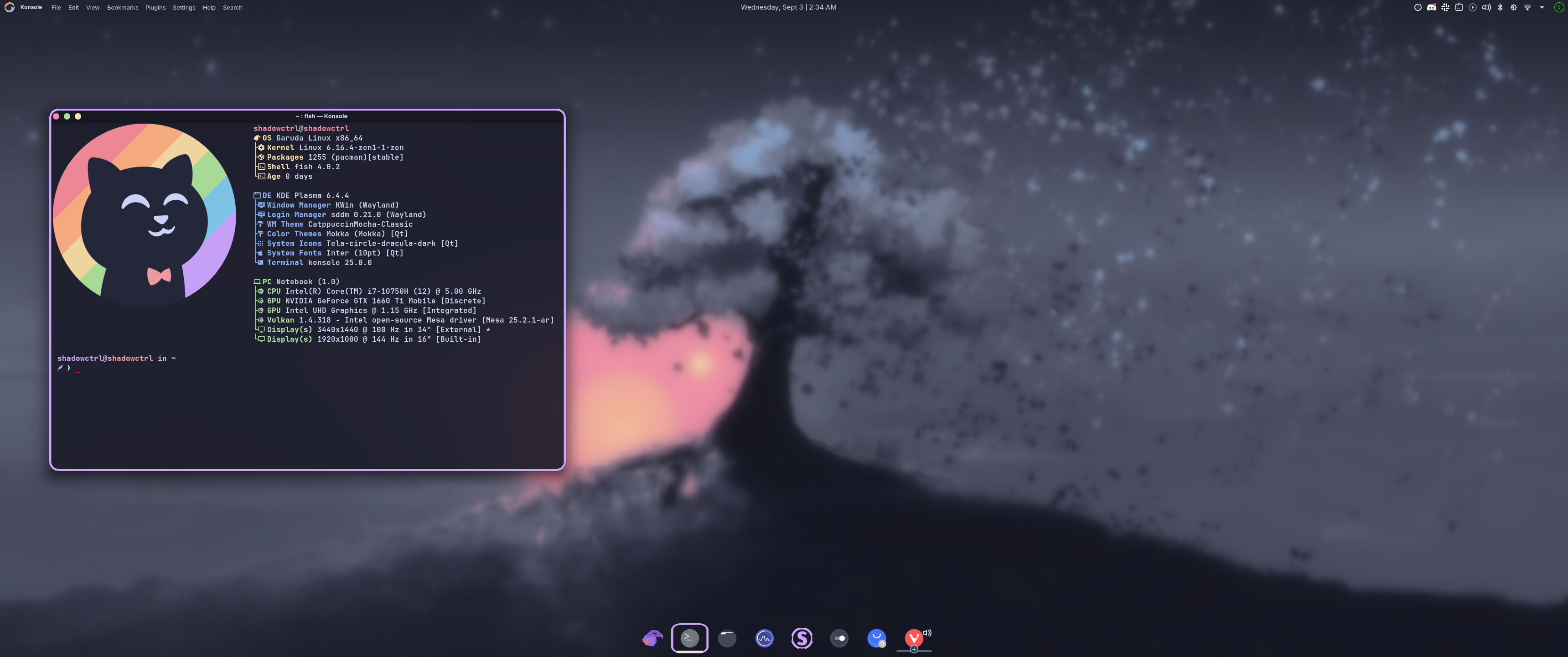Click the top-left application launcher logo

pyautogui.click(x=9, y=7)
